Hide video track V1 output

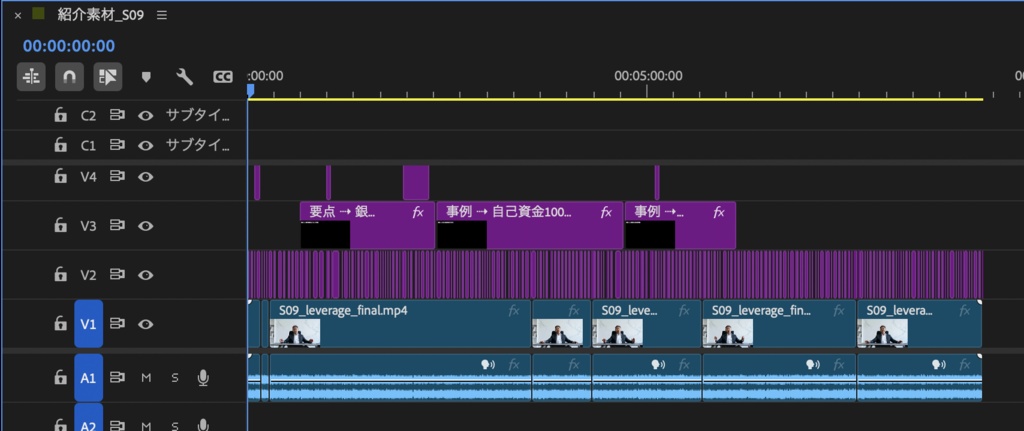(x=146, y=323)
